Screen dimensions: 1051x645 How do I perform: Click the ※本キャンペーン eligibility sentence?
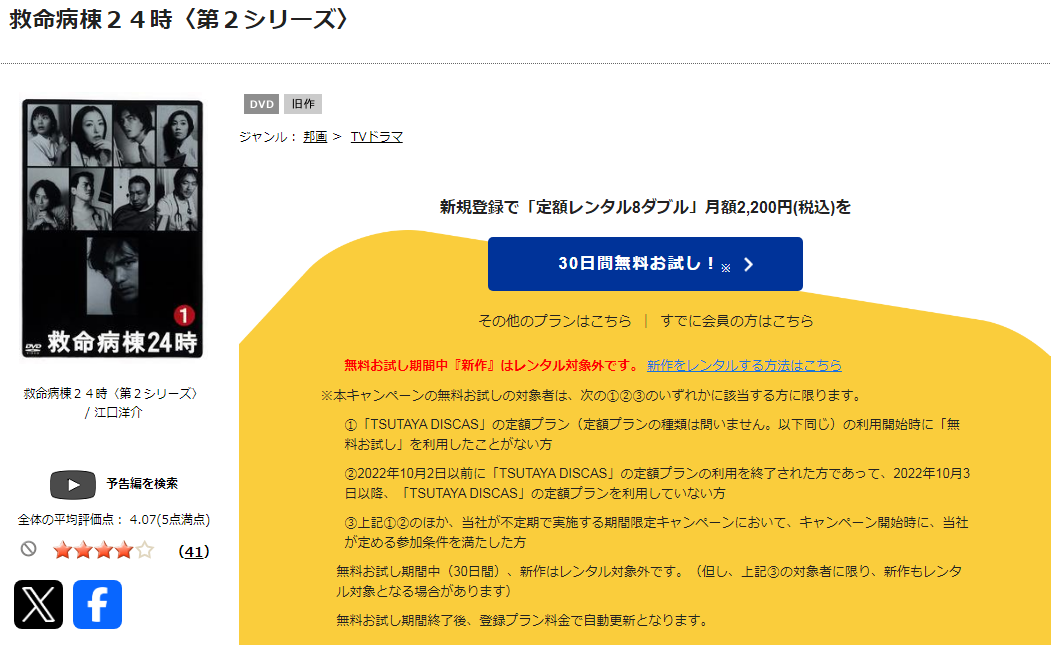(x=593, y=396)
